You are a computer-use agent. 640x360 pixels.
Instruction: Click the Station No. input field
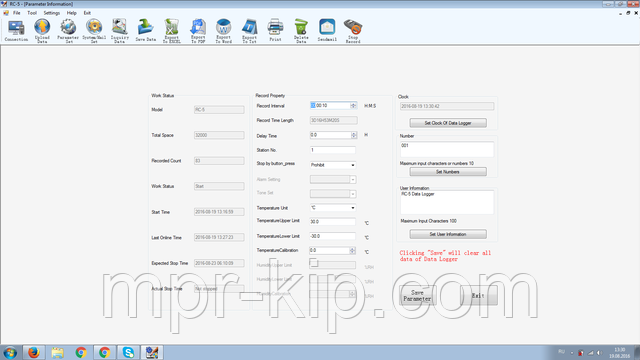pyautogui.click(x=333, y=150)
